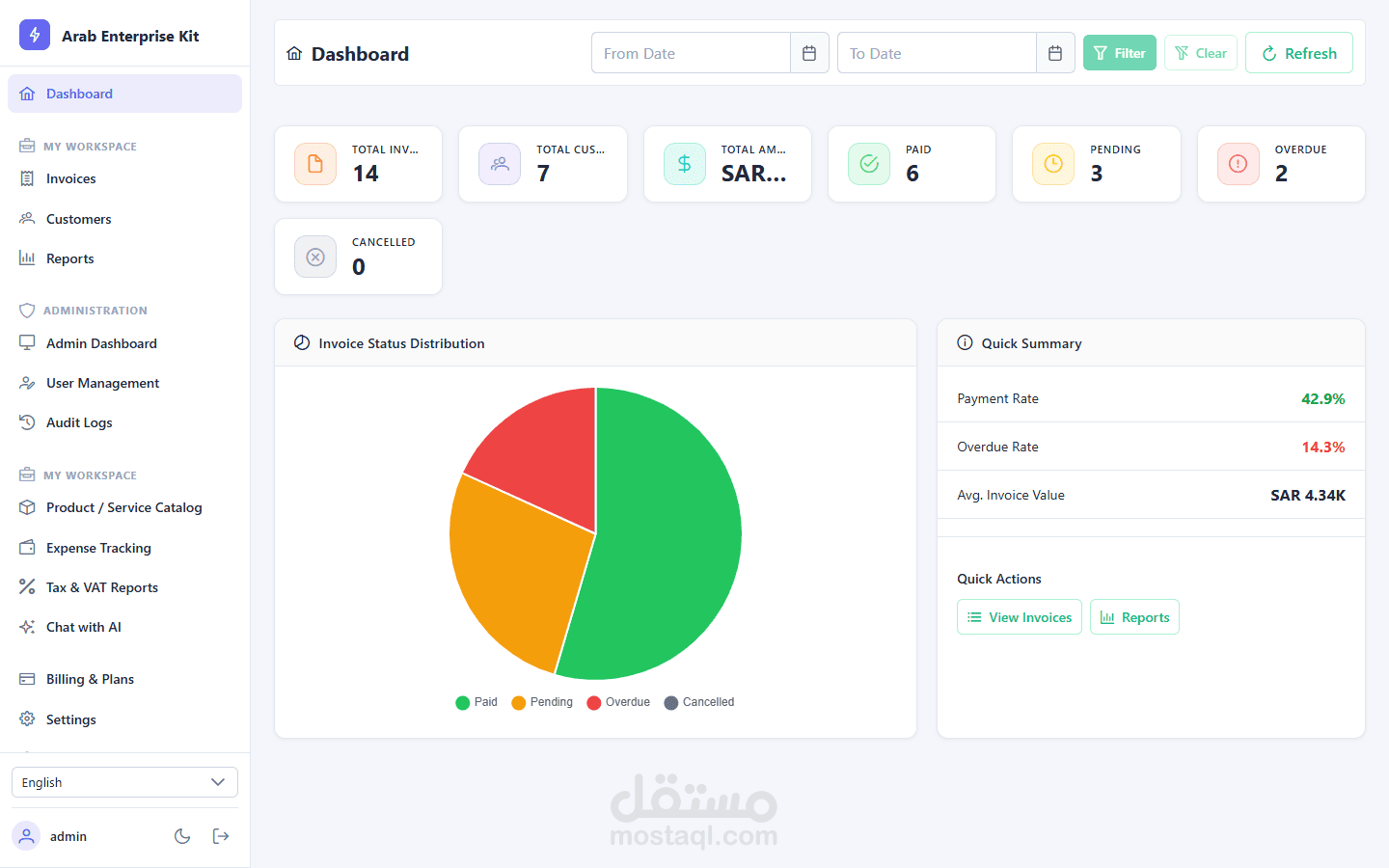
Task: Open Chat with AI
Action: 124,627
